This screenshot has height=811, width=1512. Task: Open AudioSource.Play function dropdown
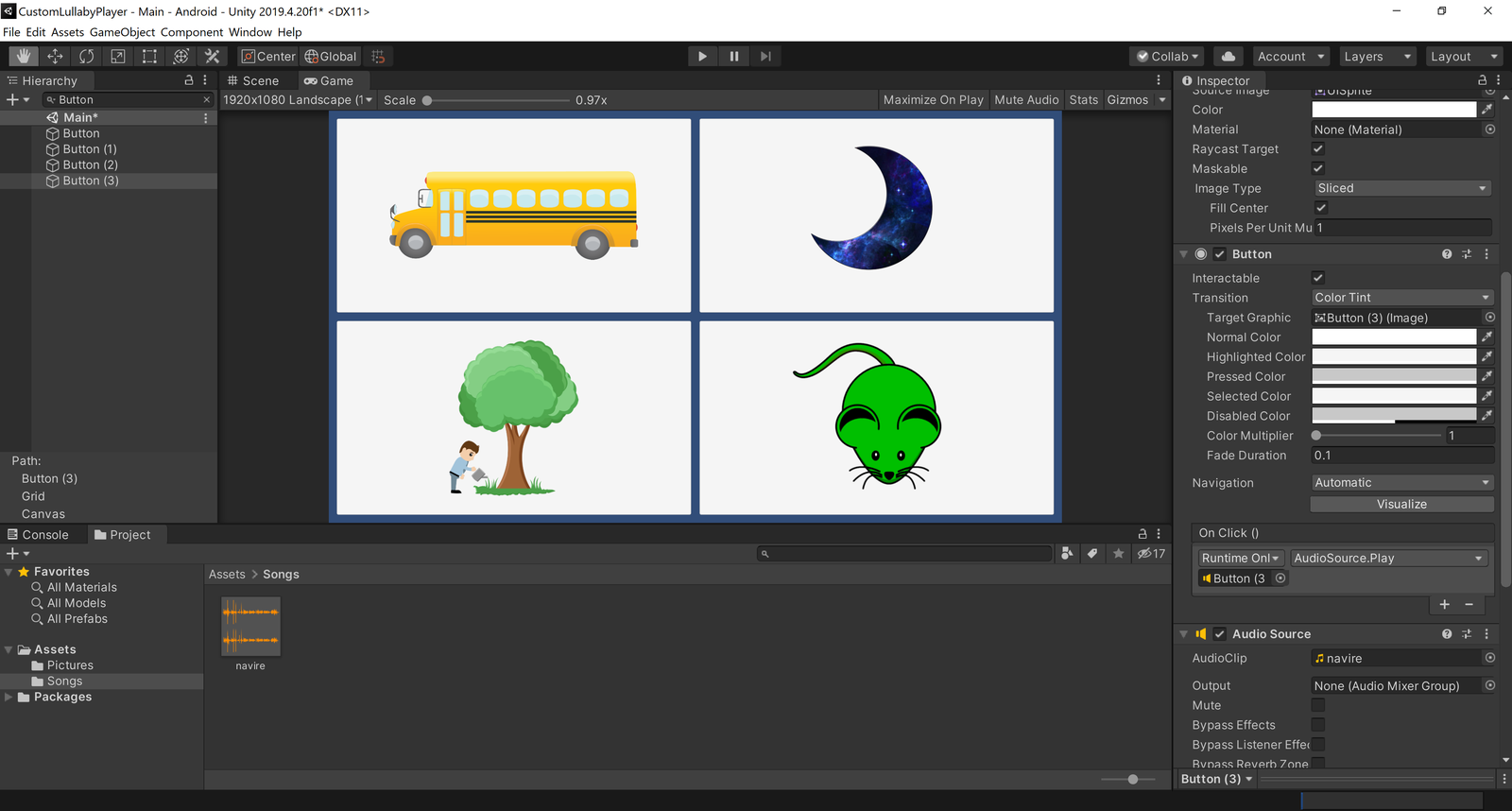click(x=1389, y=559)
